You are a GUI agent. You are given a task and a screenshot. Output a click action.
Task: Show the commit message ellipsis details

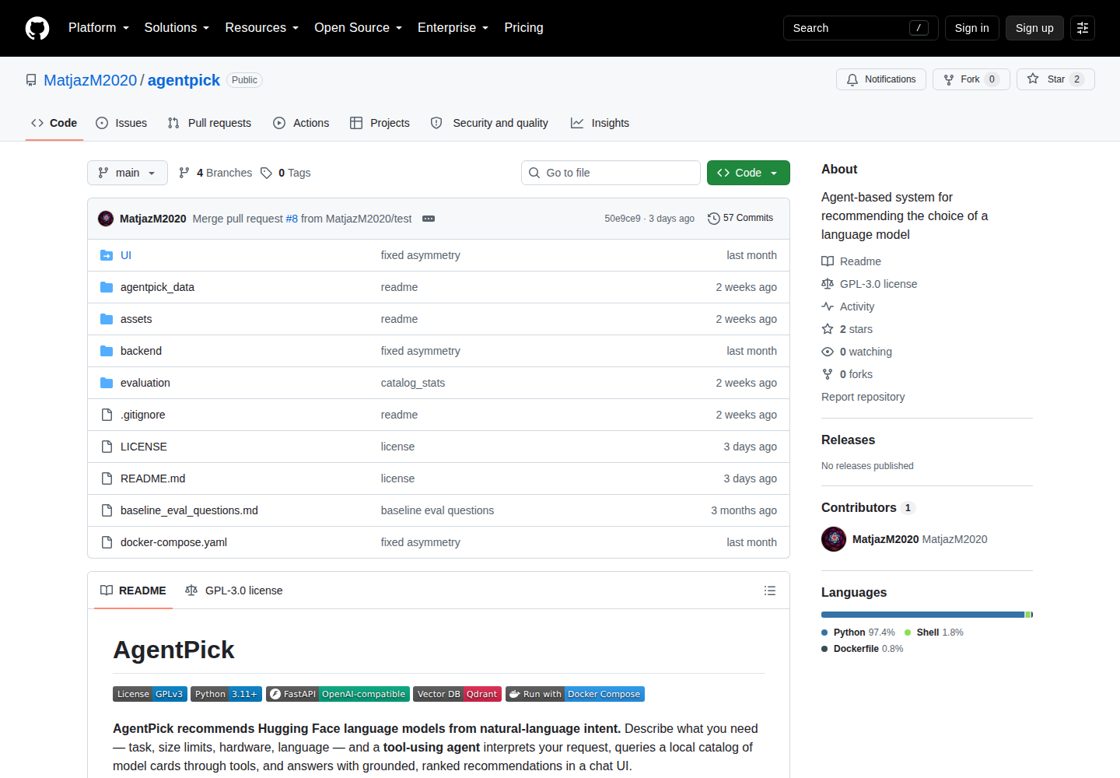click(x=429, y=219)
